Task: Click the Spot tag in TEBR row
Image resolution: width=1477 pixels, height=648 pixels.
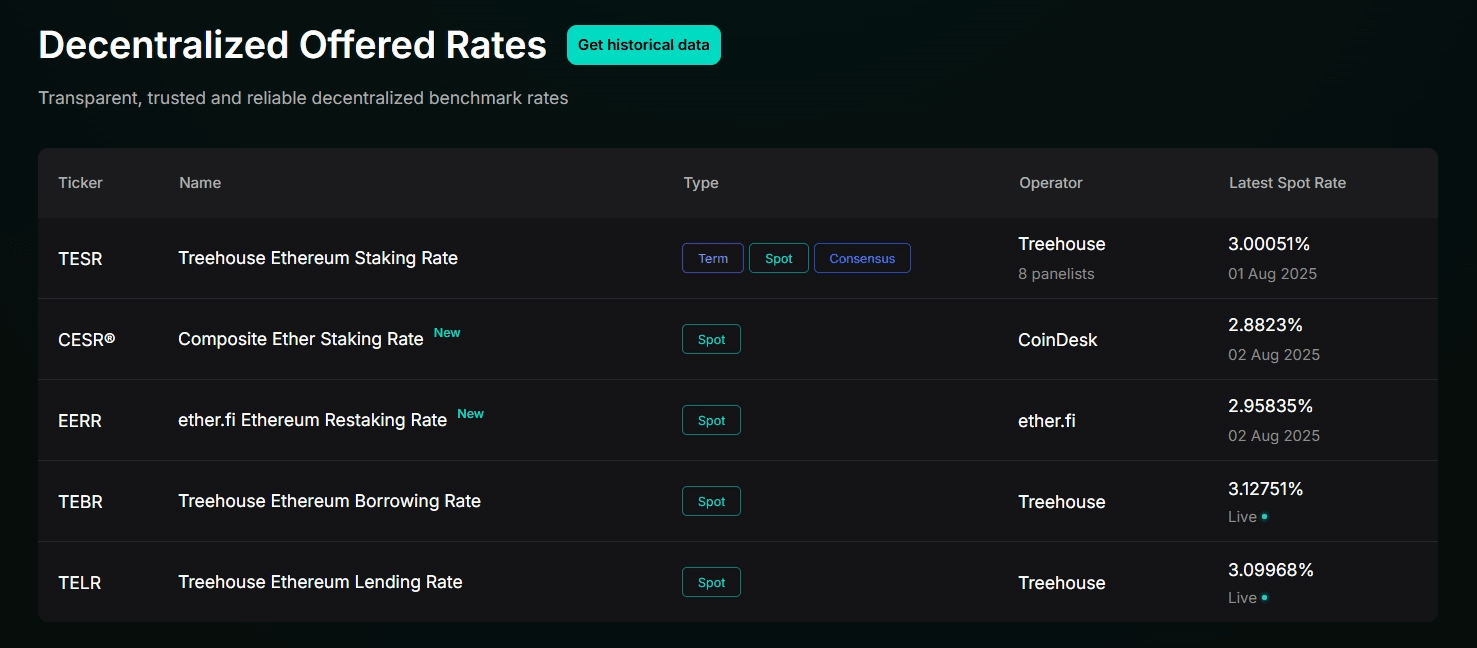Action: [711, 501]
